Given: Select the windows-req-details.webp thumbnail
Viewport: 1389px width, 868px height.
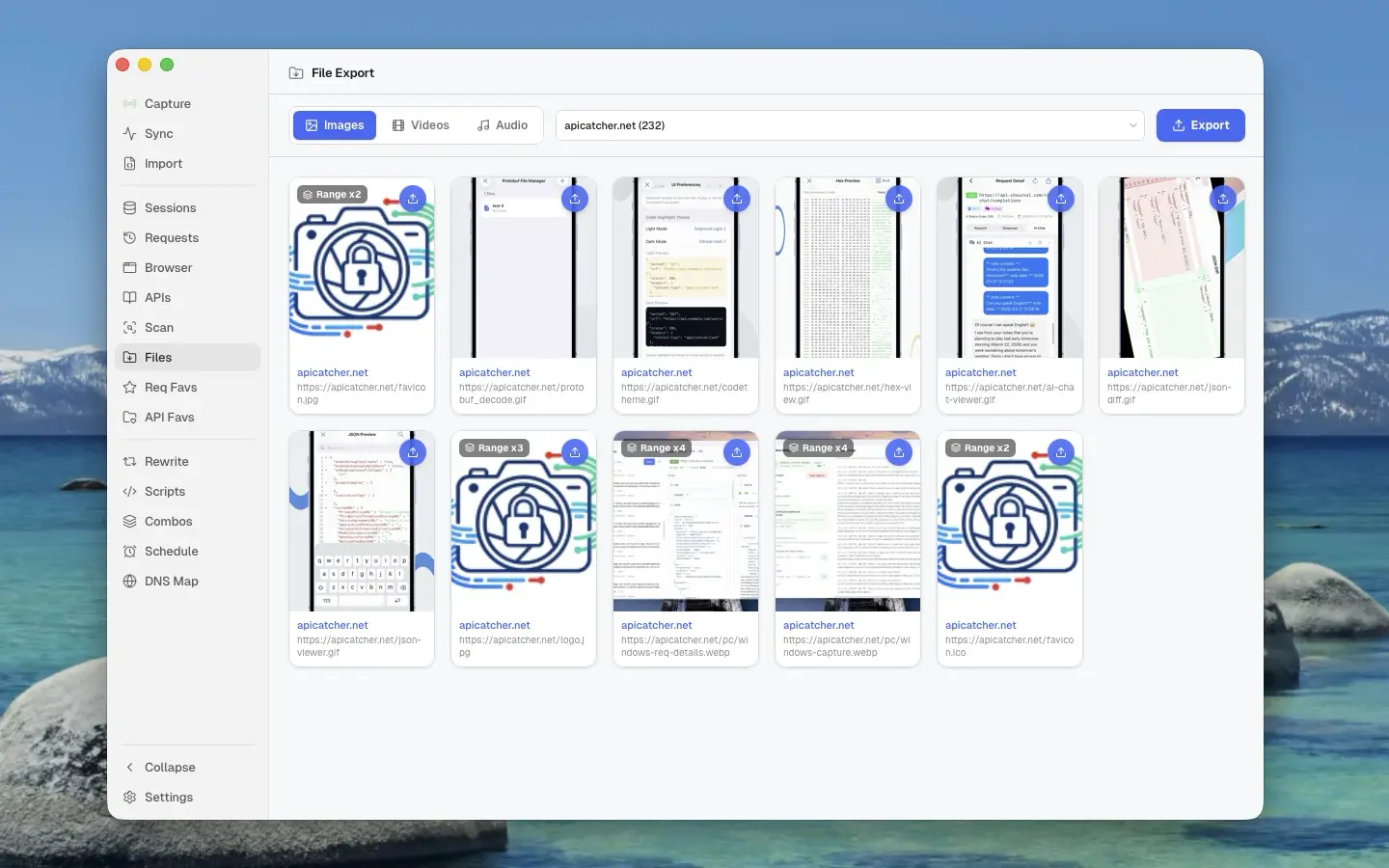Looking at the screenshot, I should (686, 521).
